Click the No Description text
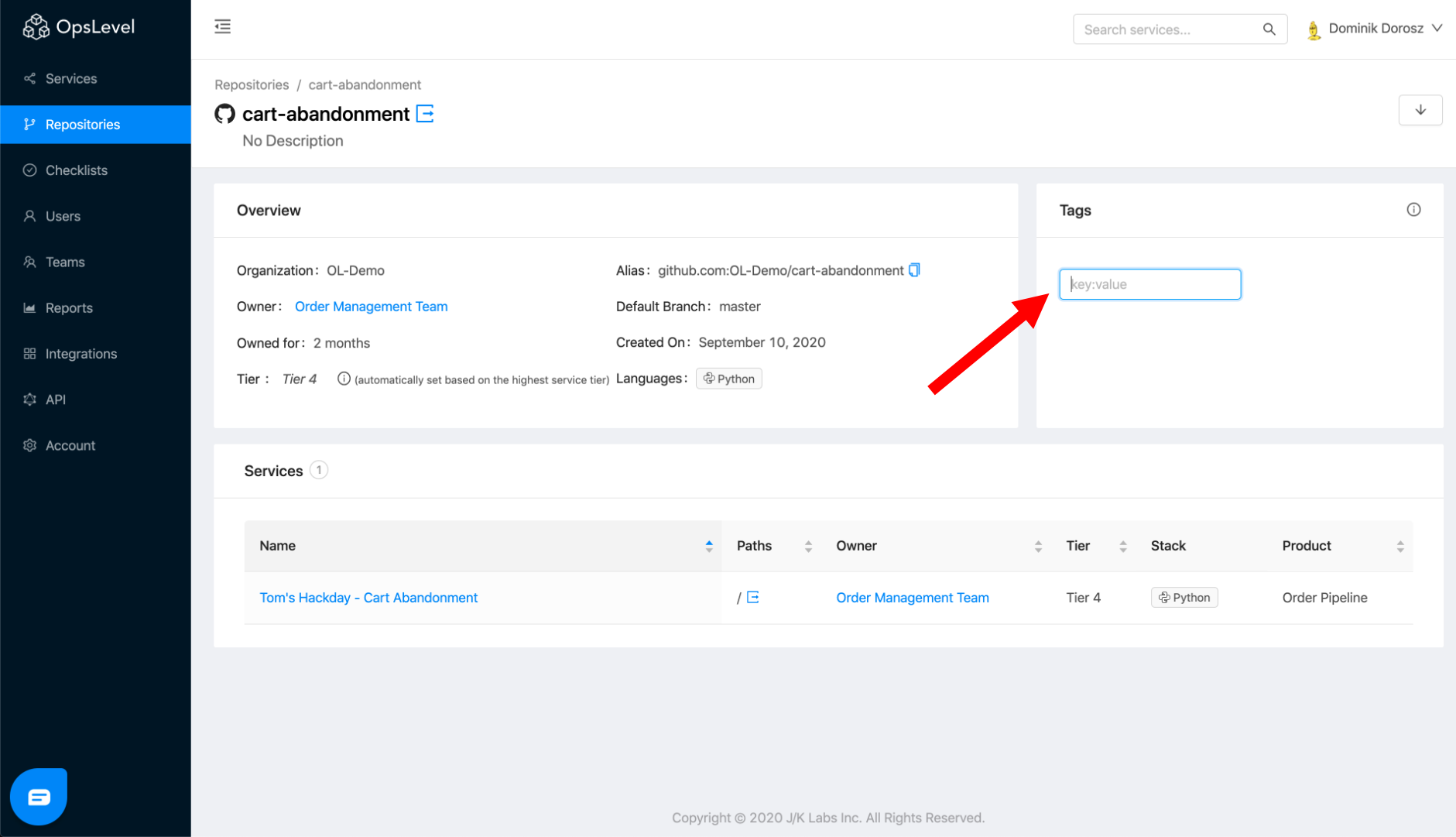The width and height of the screenshot is (1456, 837). coord(293,141)
